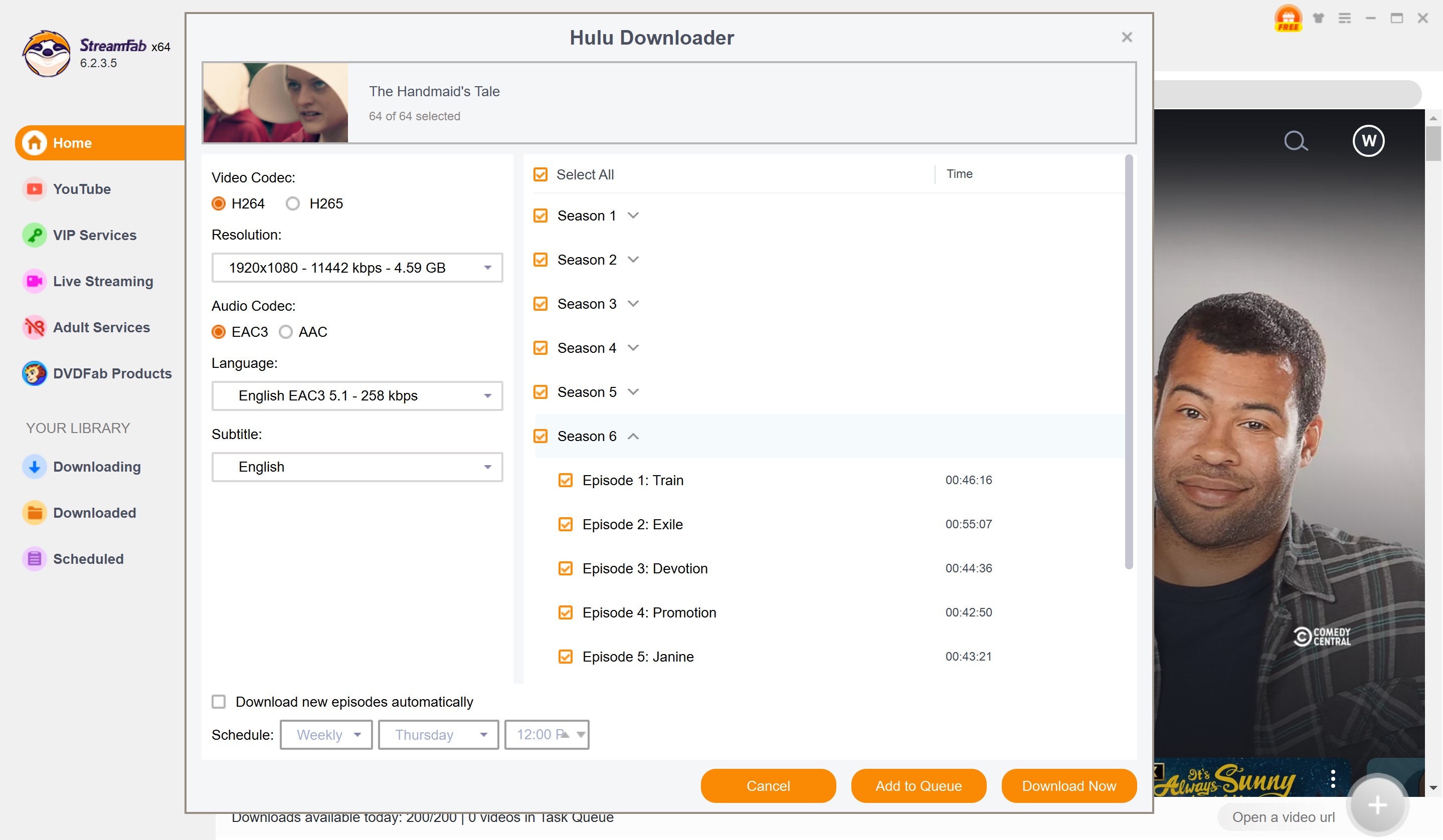
Task: Click the Adult Services 18 icon
Action: tap(35, 327)
